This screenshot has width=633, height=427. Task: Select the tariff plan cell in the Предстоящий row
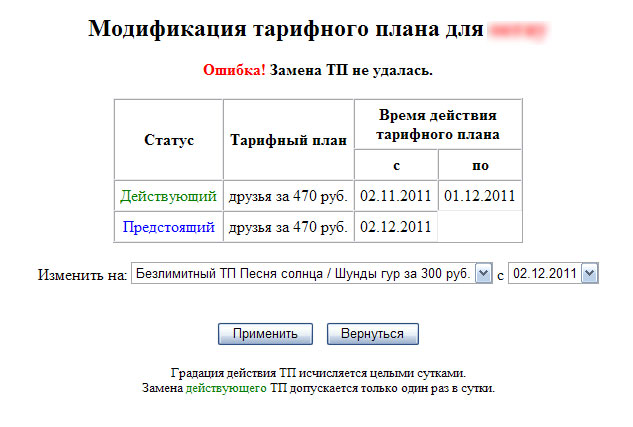pos(288,227)
